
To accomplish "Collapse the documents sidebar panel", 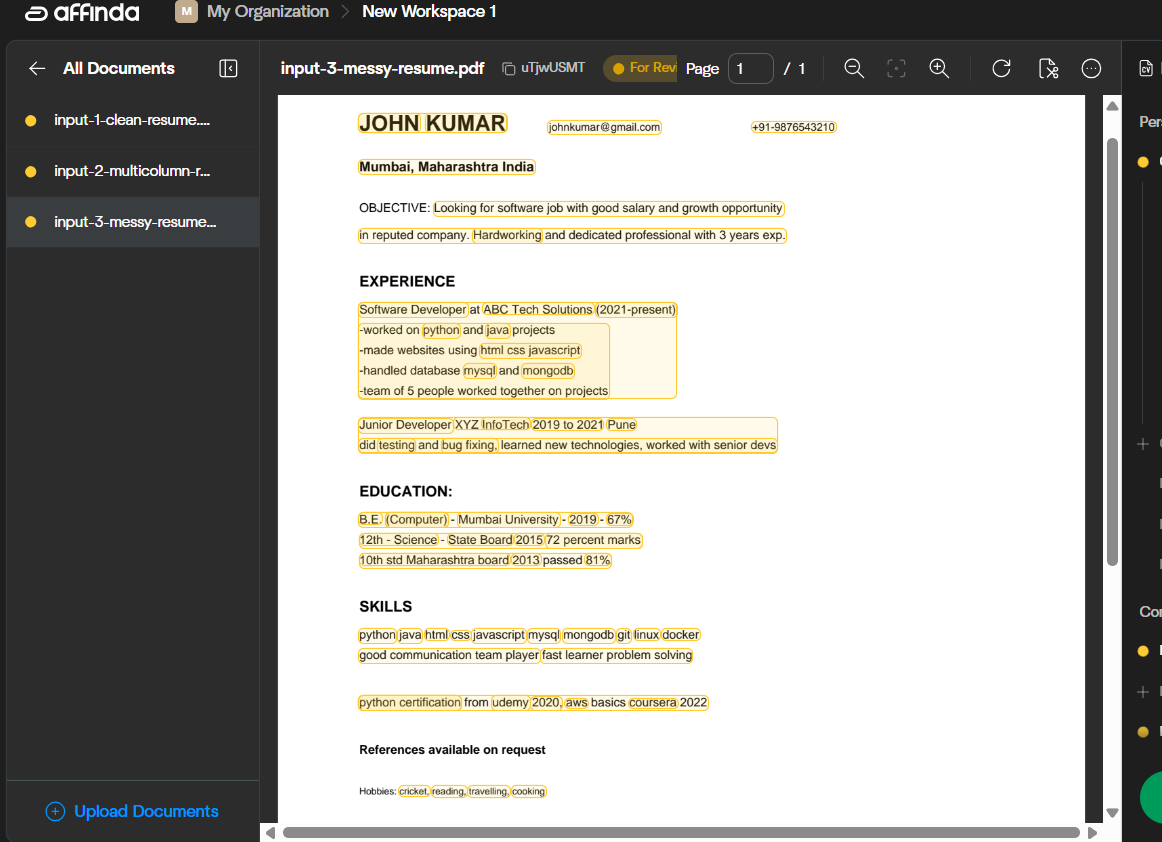I will tap(228, 69).
